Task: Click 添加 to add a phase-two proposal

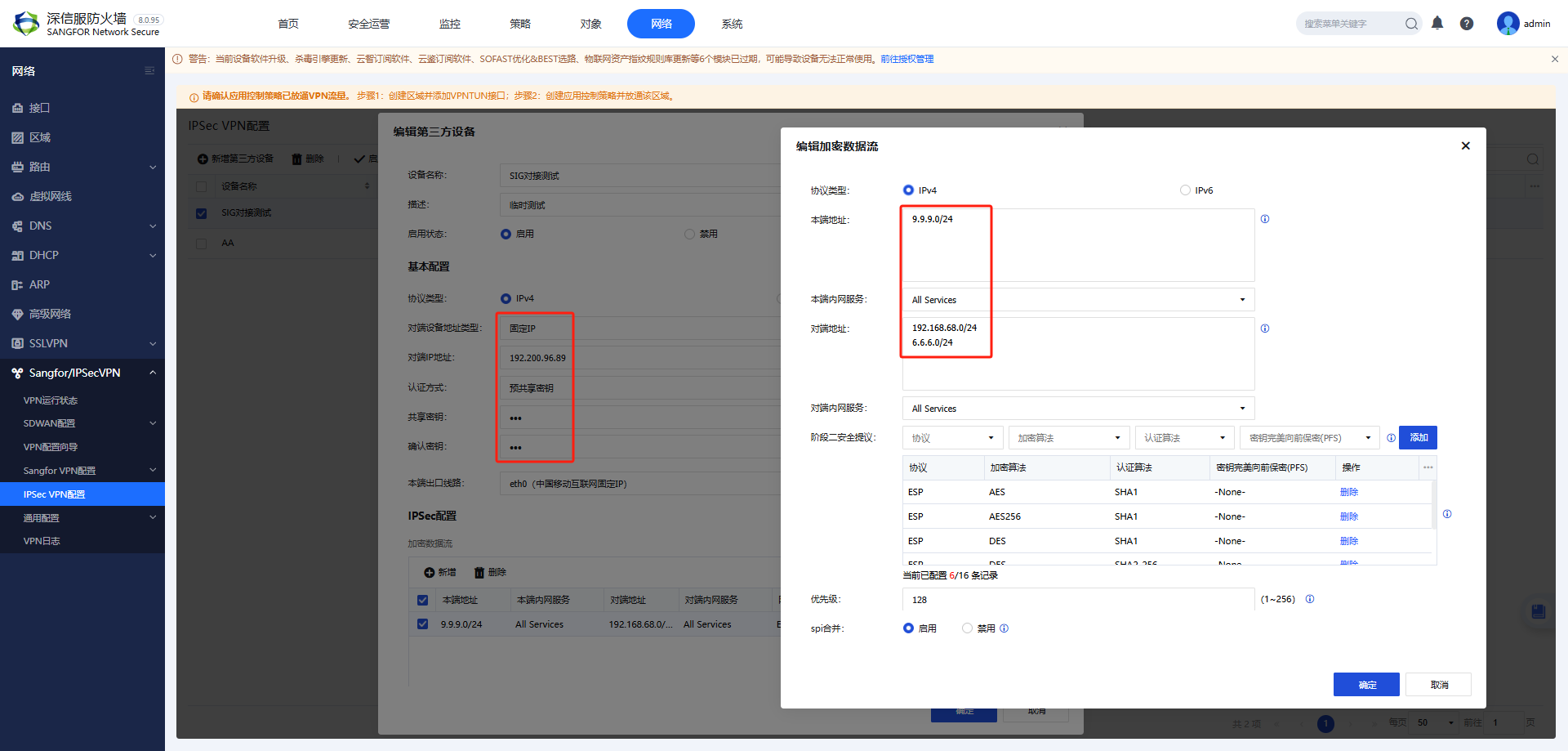Action: (1418, 438)
